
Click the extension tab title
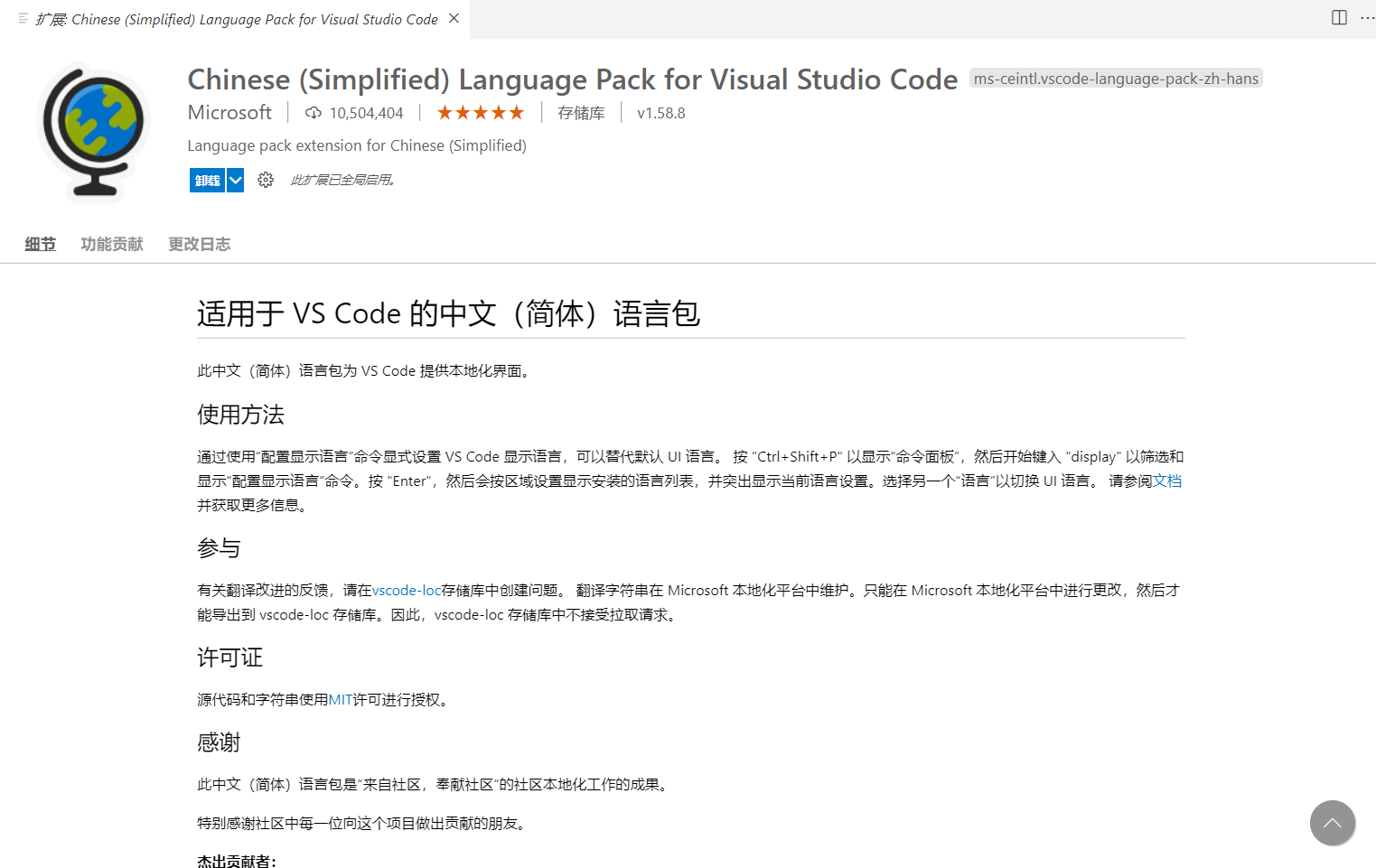tap(237, 19)
